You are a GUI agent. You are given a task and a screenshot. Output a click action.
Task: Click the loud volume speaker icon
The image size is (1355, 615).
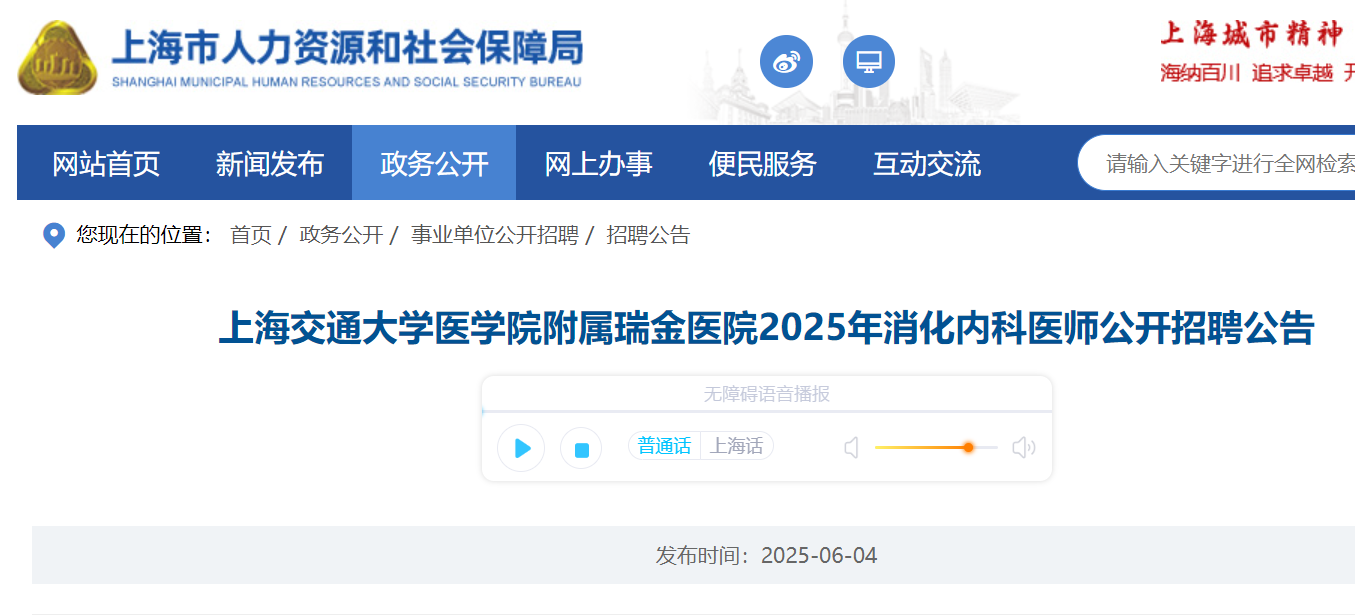click(1024, 447)
